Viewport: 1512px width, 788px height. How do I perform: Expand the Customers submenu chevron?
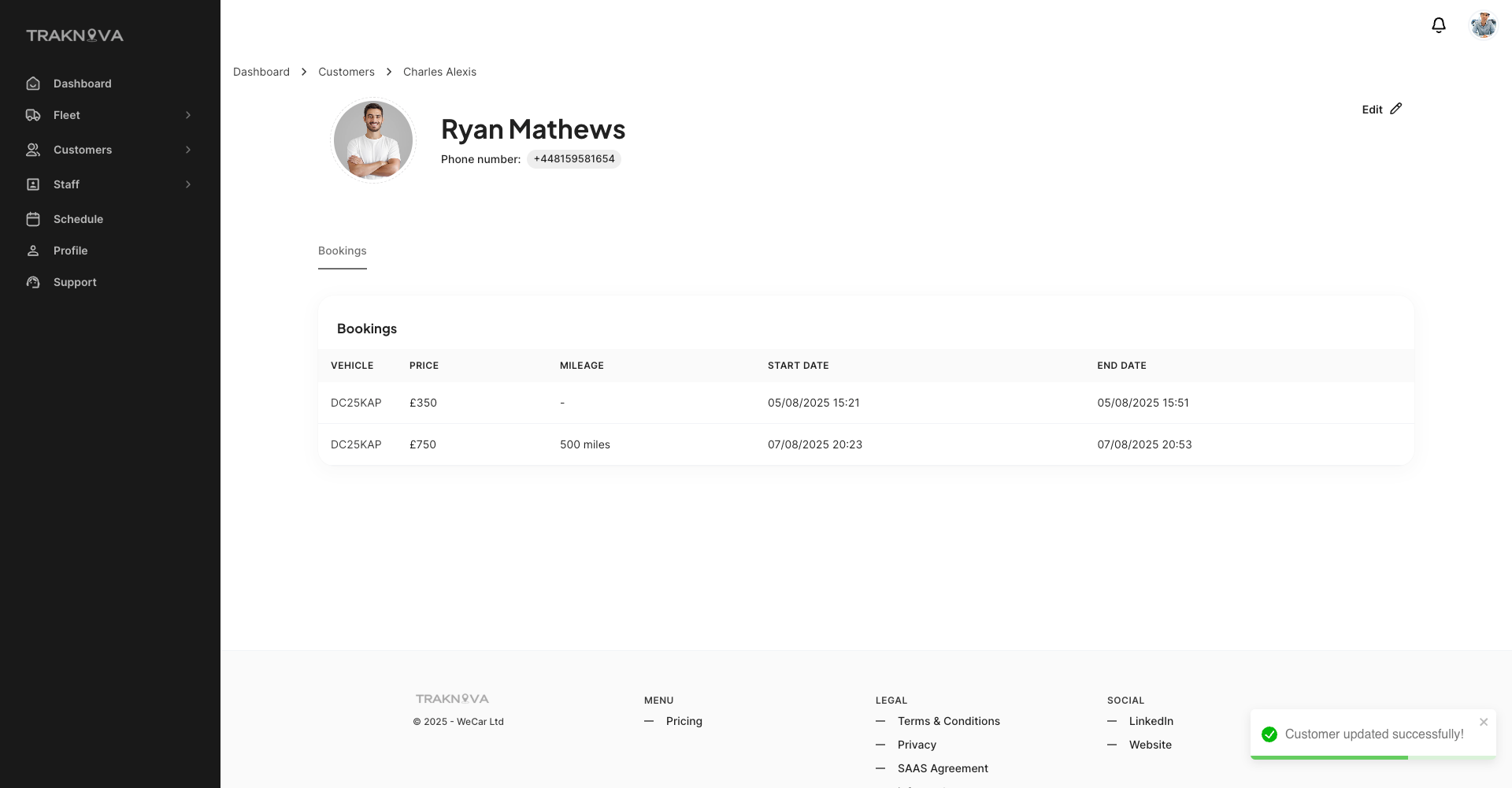pyautogui.click(x=188, y=150)
